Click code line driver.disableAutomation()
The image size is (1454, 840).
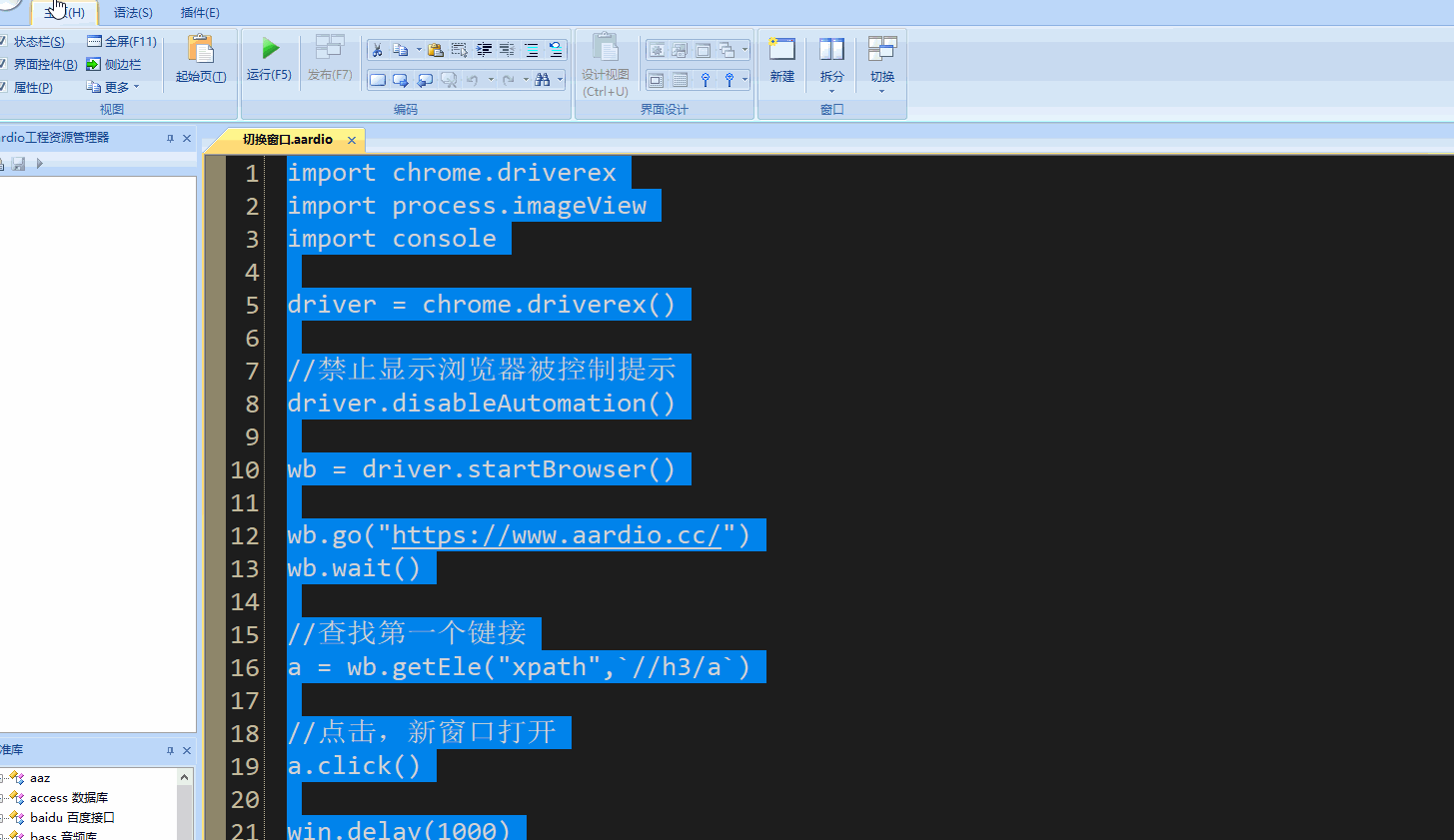point(482,404)
